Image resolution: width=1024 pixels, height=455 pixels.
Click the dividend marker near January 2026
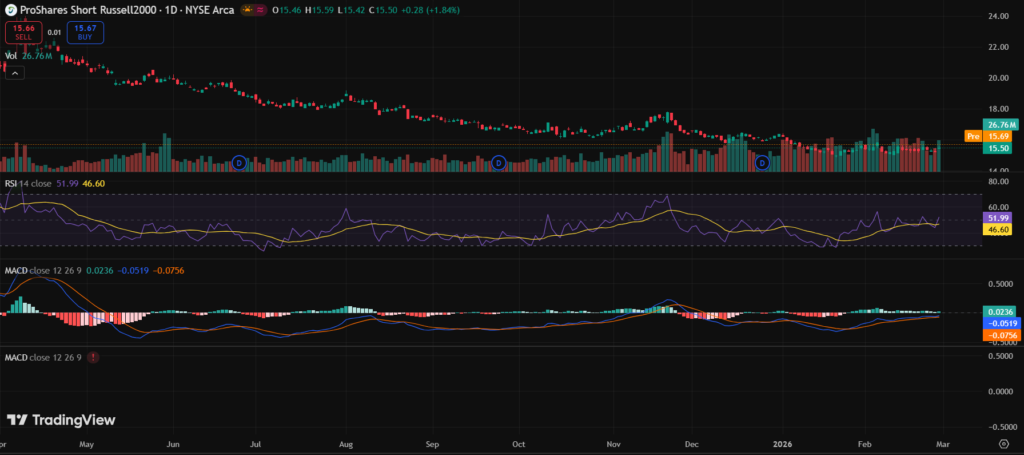coord(763,162)
